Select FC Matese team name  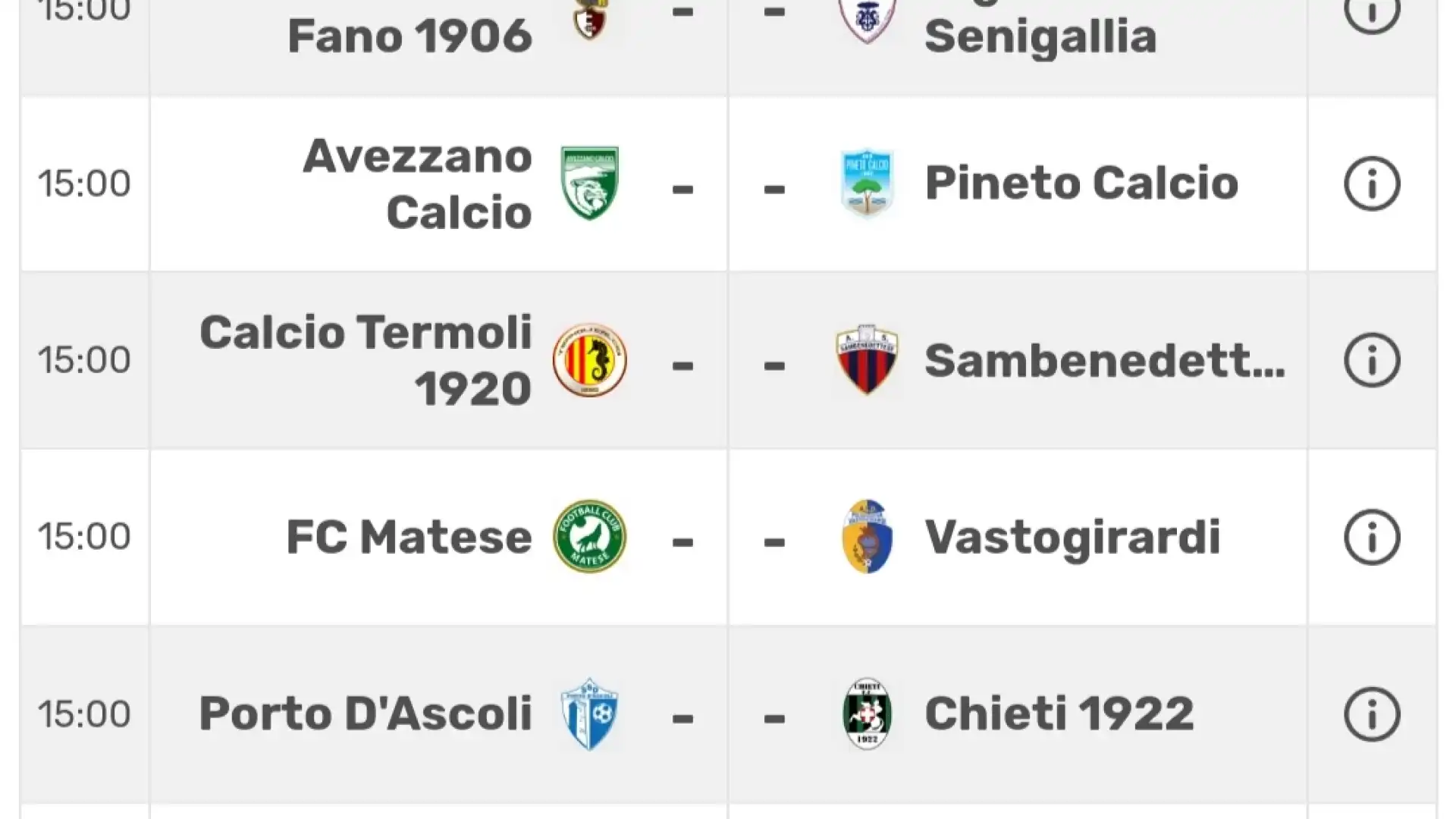409,537
